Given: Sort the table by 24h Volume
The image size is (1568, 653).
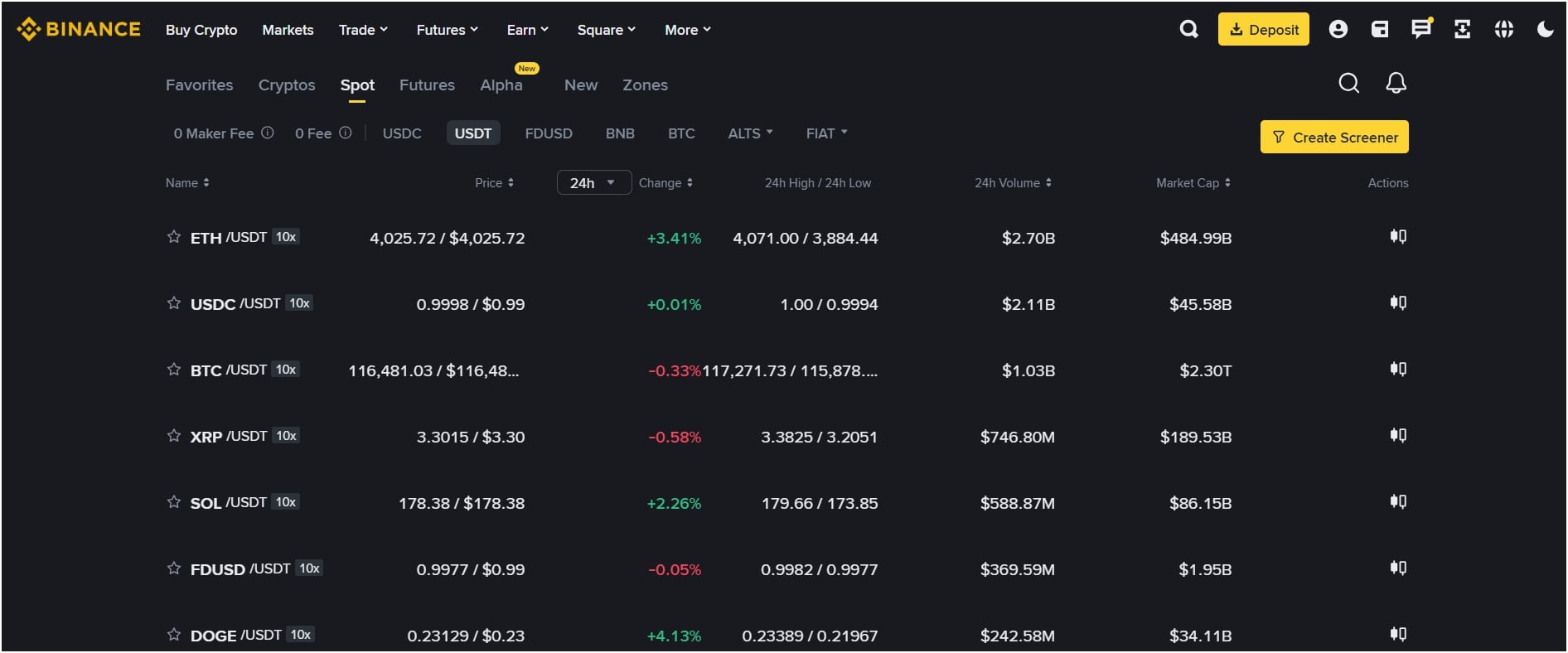Looking at the screenshot, I should click(x=1013, y=183).
